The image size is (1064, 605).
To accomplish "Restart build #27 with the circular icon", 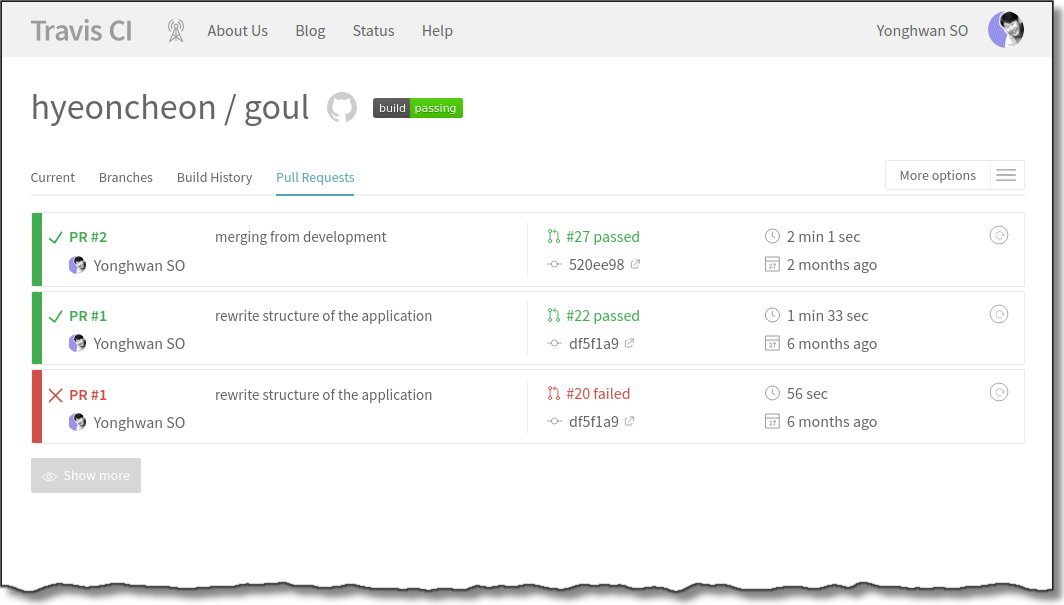I will 998,236.
